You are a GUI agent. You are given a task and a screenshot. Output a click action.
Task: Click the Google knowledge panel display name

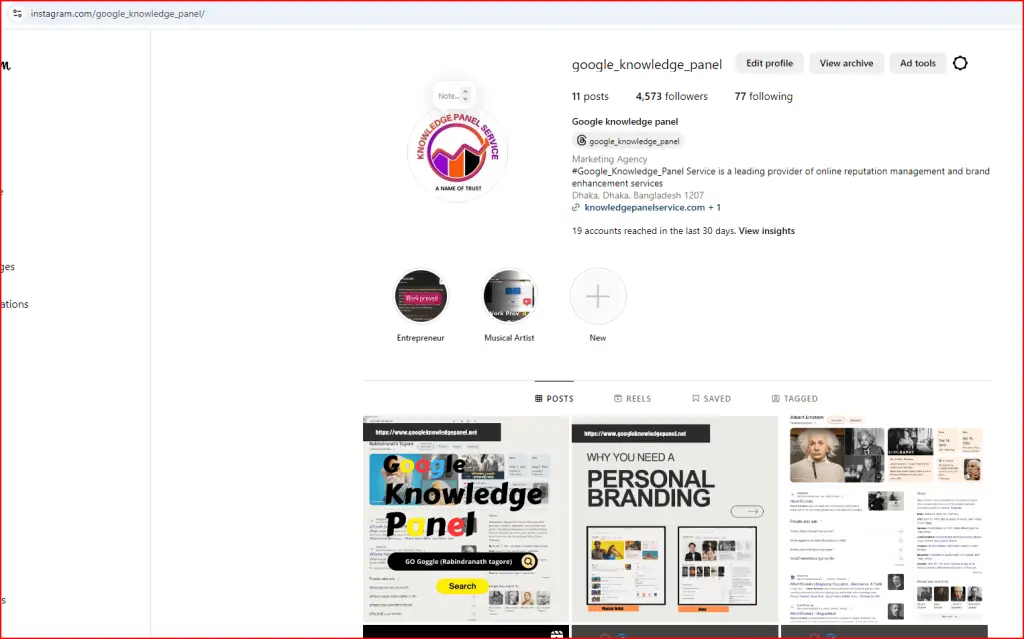click(625, 122)
